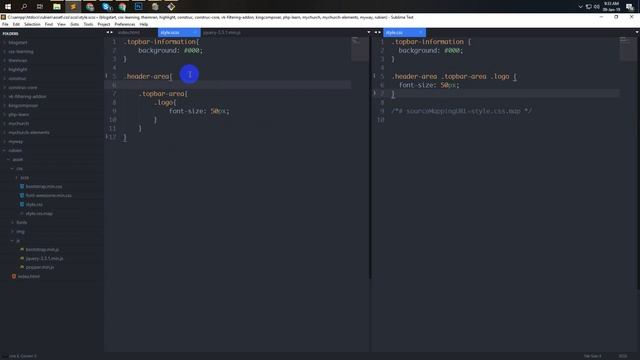Screen dimensions: 640x360
Task: Open the Selection menu
Action: tap(32, 24)
